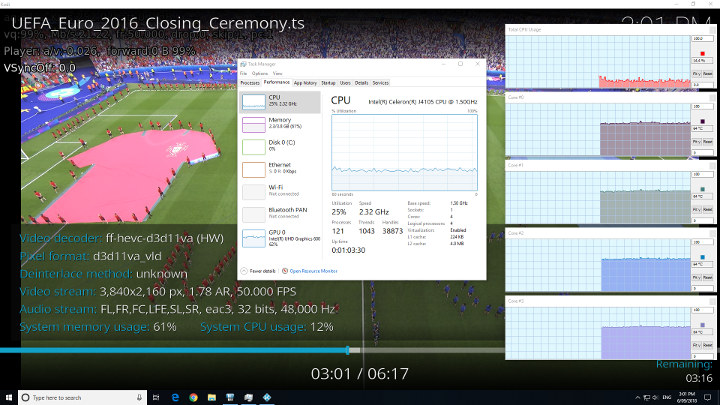Click the min value field on Core #0
The height and width of the screenshot is (405, 720).
(703, 152)
